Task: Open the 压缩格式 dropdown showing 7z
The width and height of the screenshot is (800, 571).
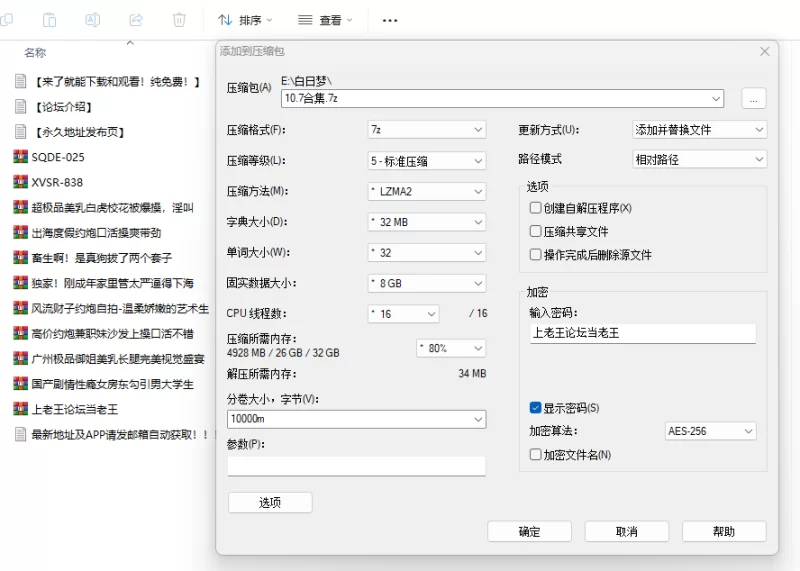Action: [x=426, y=130]
